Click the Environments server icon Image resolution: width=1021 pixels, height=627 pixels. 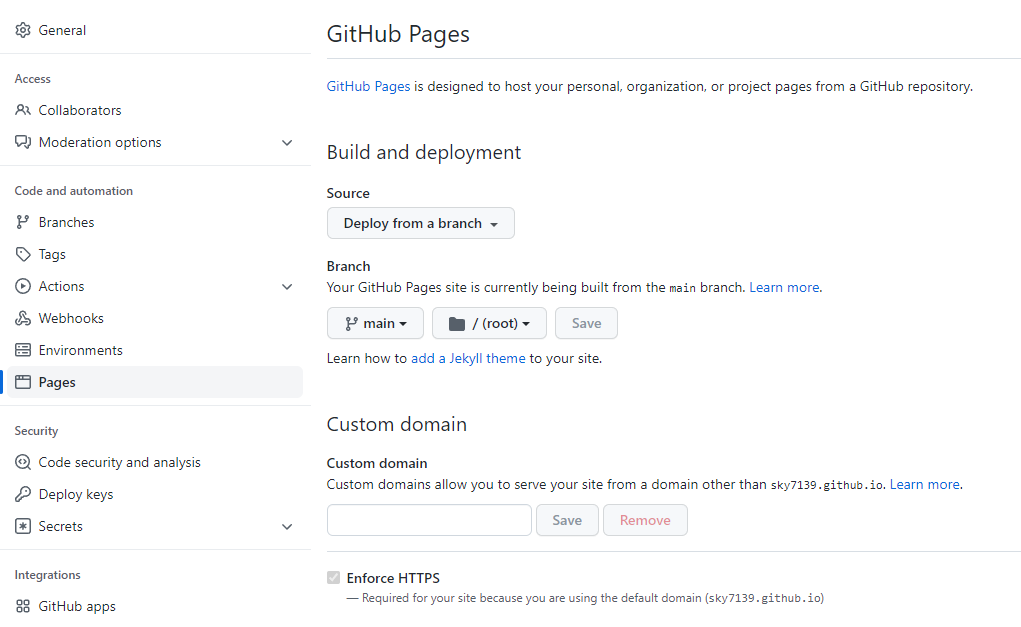click(x=23, y=350)
